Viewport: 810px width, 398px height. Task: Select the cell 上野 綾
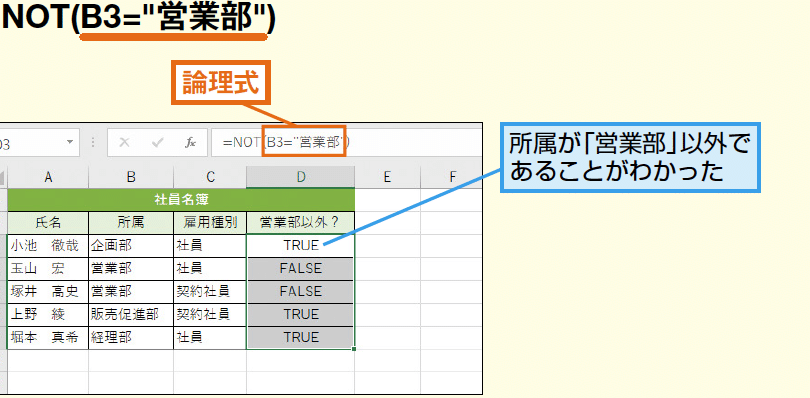pos(48,314)
